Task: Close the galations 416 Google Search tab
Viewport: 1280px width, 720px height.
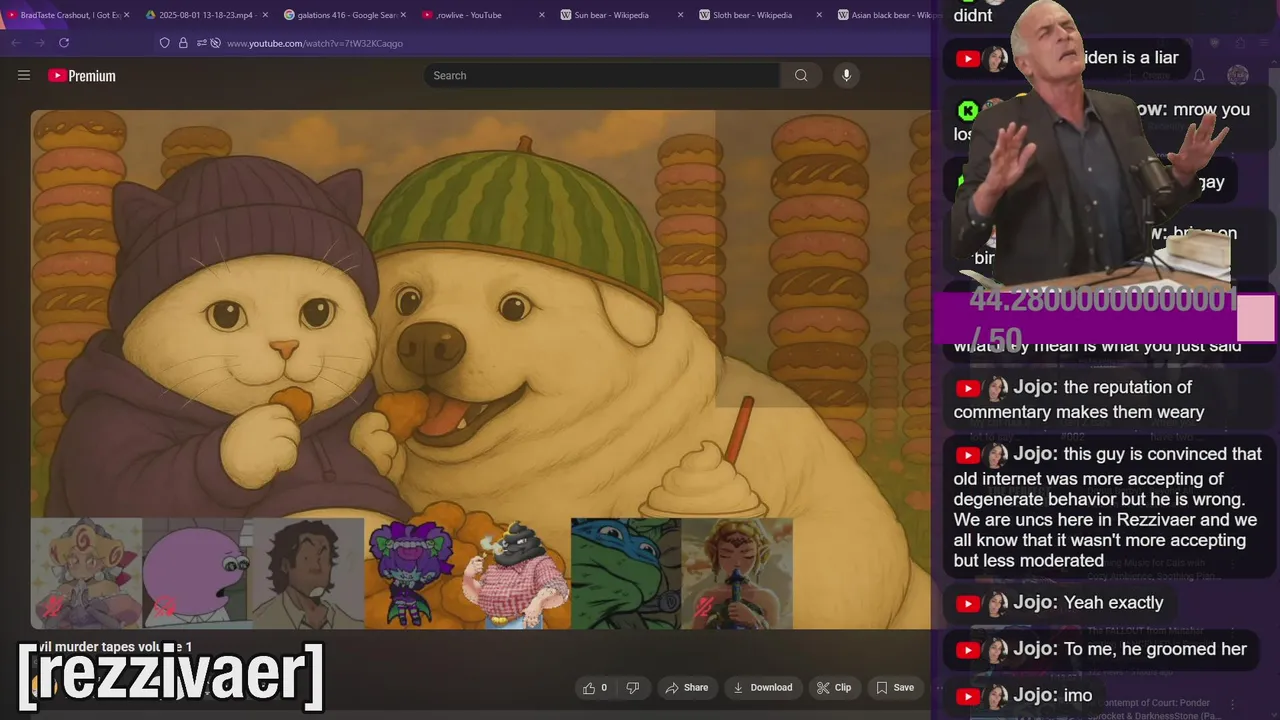Action: click(x=403, y=15)
